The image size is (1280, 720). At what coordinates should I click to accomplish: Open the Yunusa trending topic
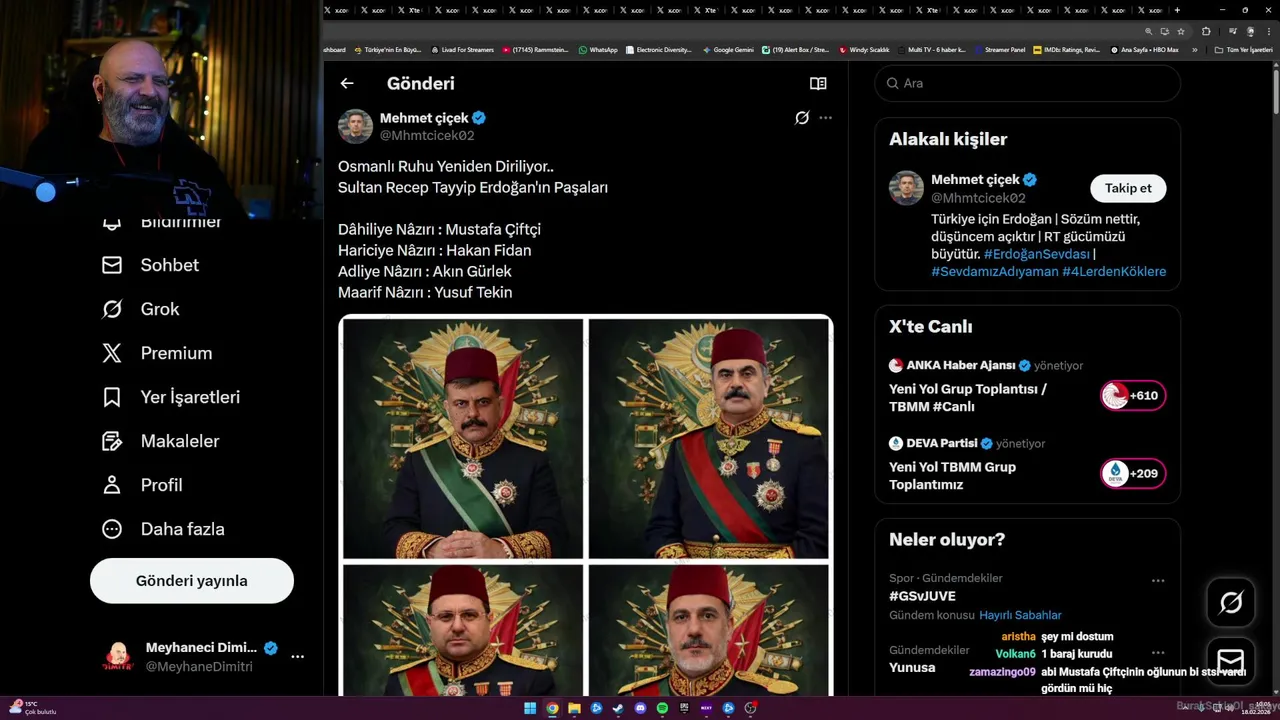click(x=912, y=667)
